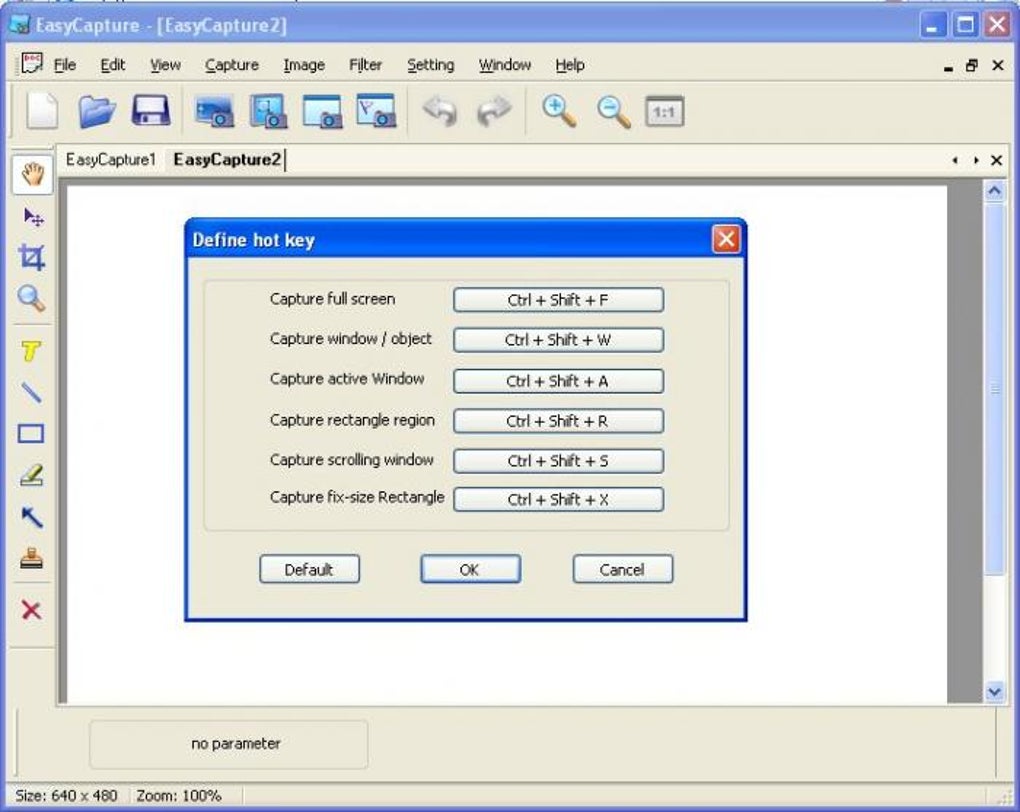The height and width of the screenshot is (812, 1020).
Task: Click the 'Capture full screen' label
Action: pos(332,299)
